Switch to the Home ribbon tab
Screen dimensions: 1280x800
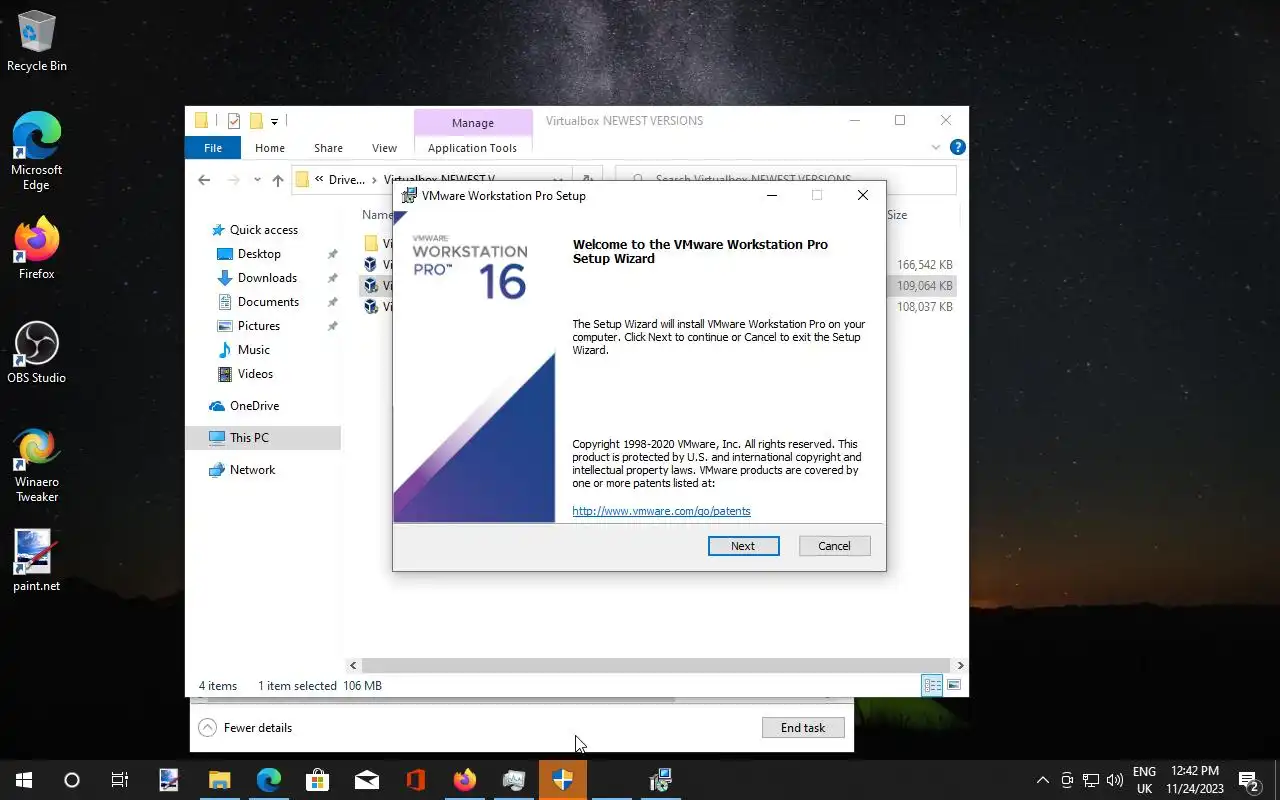click(x=270, y=148)
